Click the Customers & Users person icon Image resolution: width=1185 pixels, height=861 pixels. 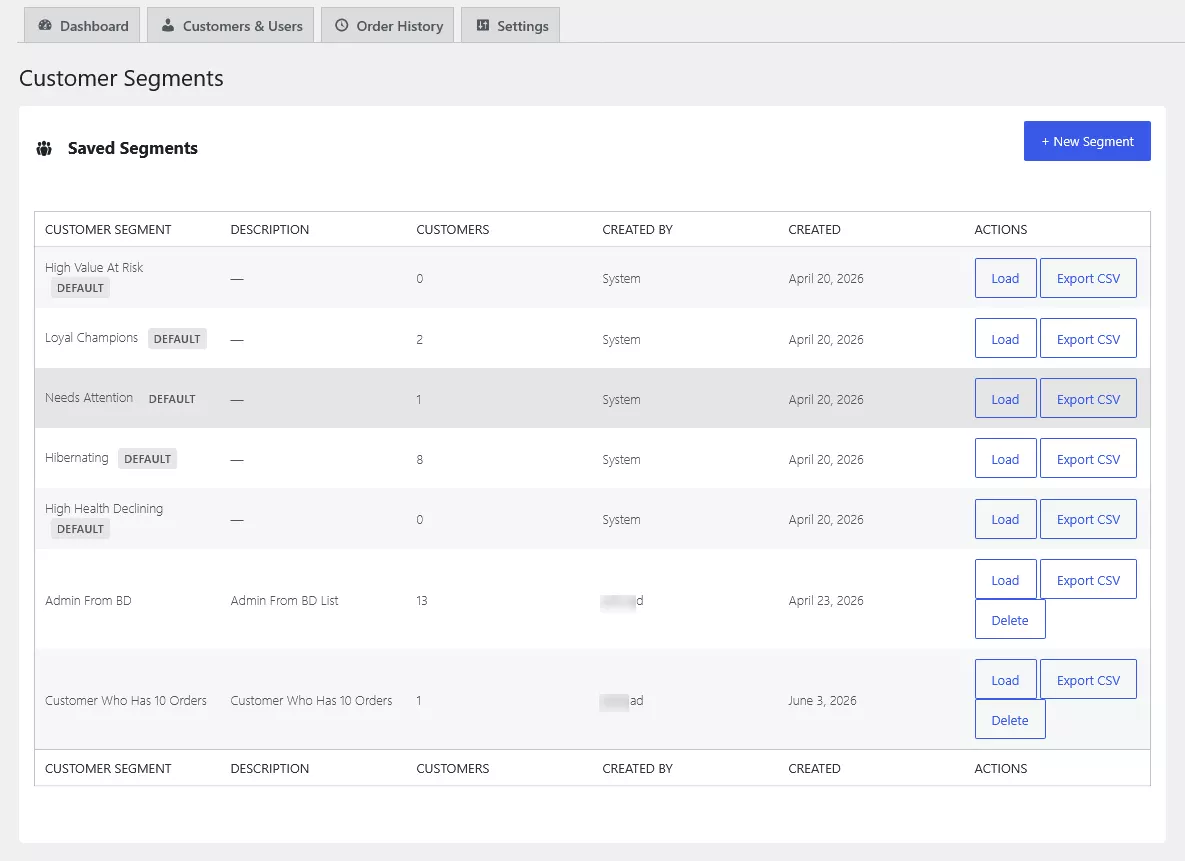coord(168,26)
